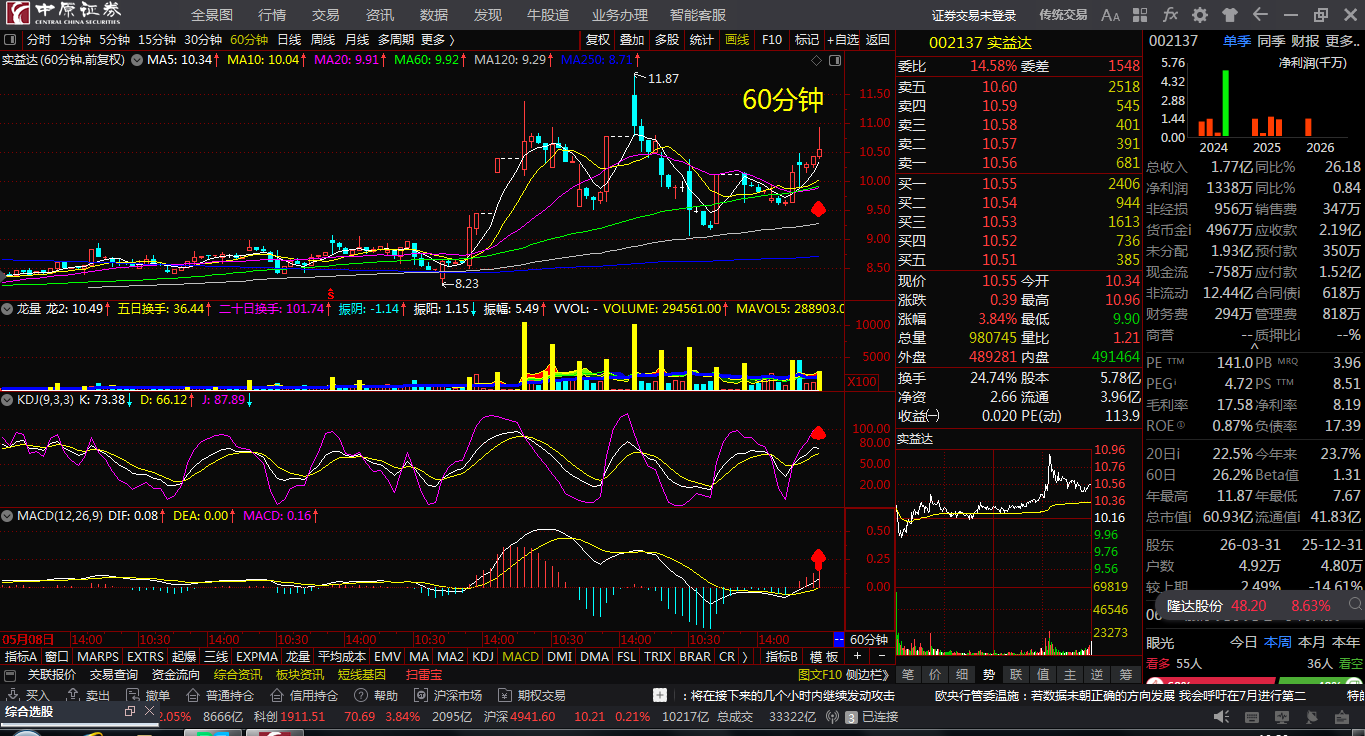This screenshot has height=736, width=1365.
Task: Click the speaker volume icon in status bar
Action: 1222,717
